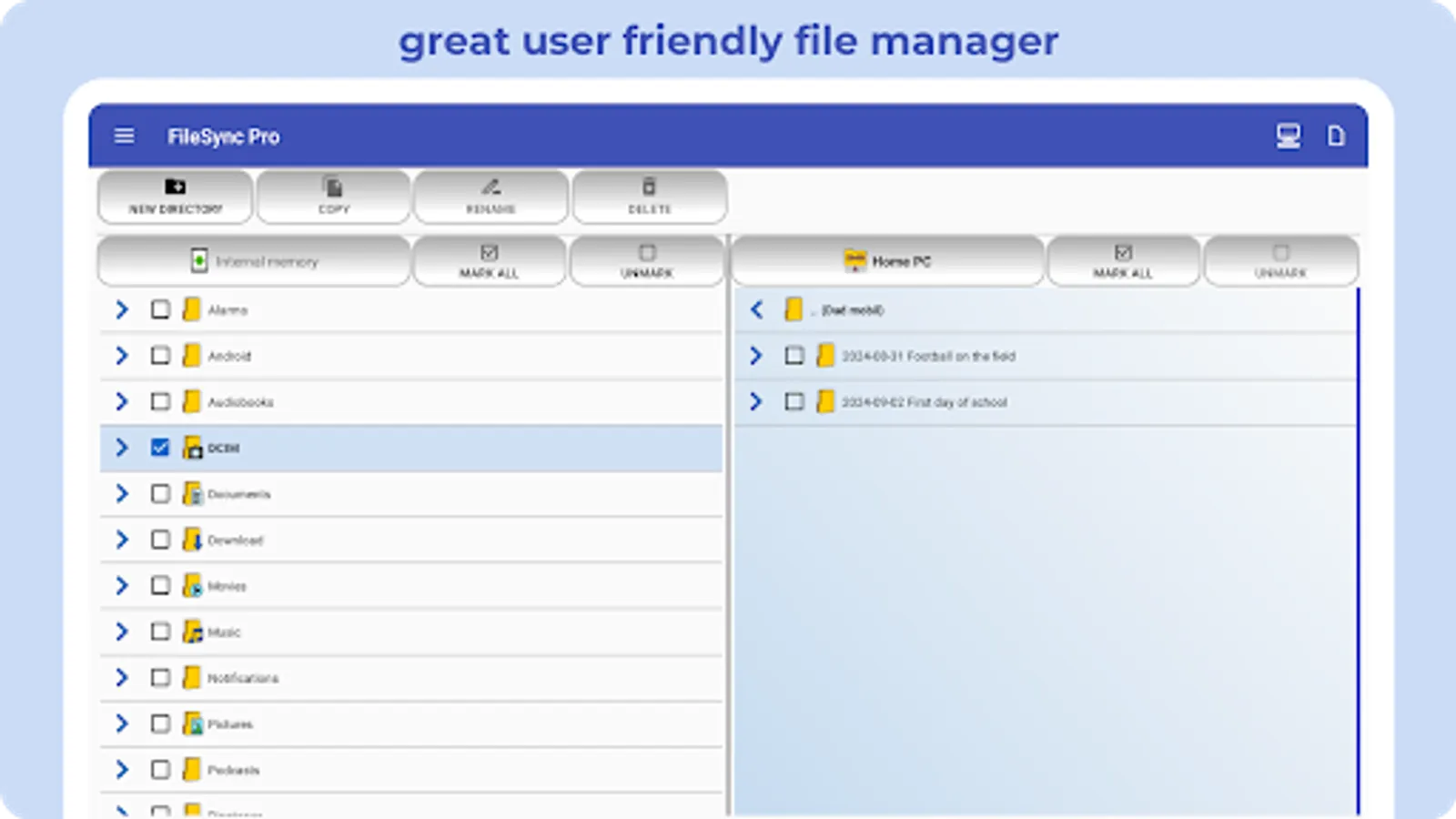Expand the Download folder tree
This screenshot has height=819, width=1456.
coord(122,540)
